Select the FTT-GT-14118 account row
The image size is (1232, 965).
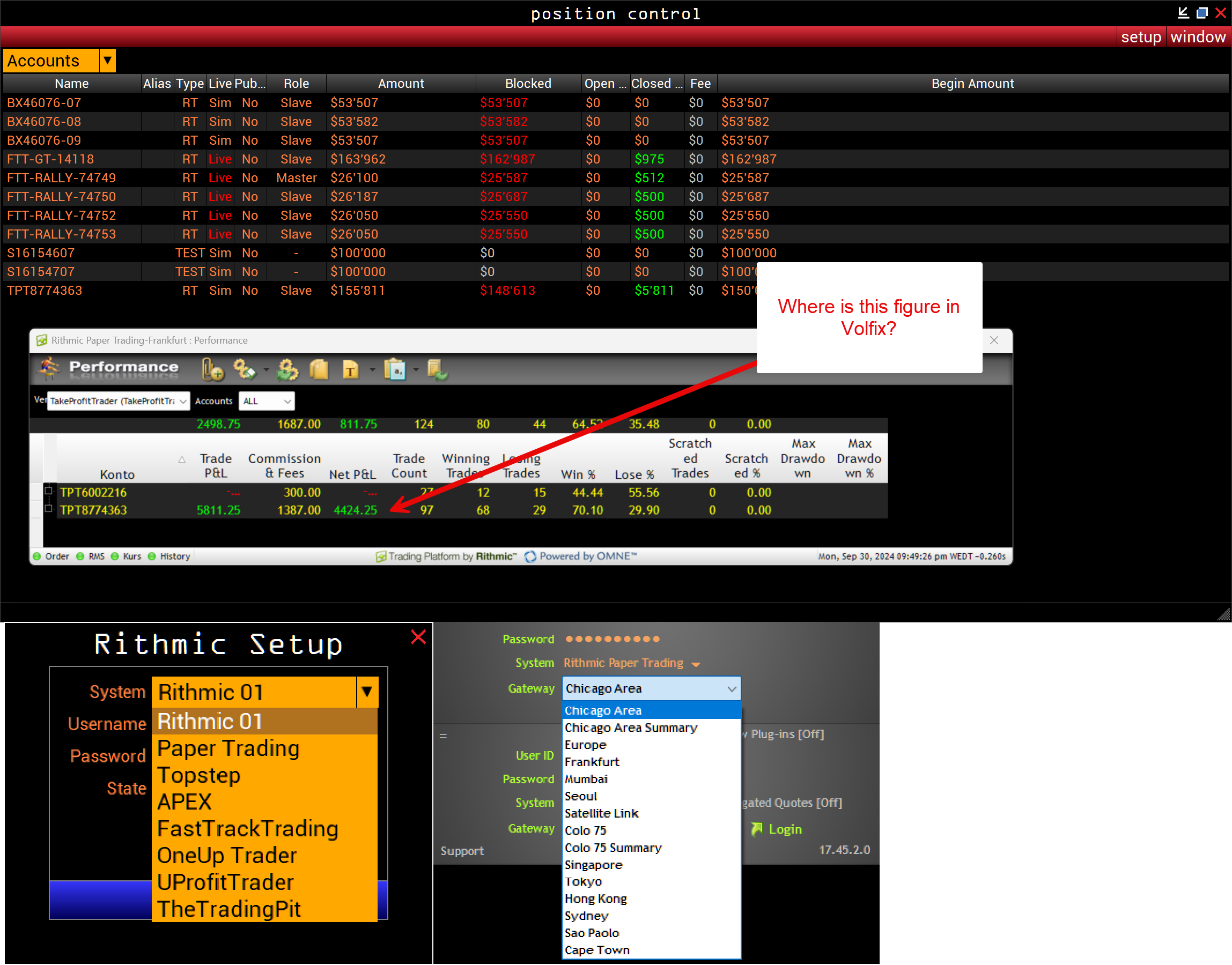[x=615, y=159]
